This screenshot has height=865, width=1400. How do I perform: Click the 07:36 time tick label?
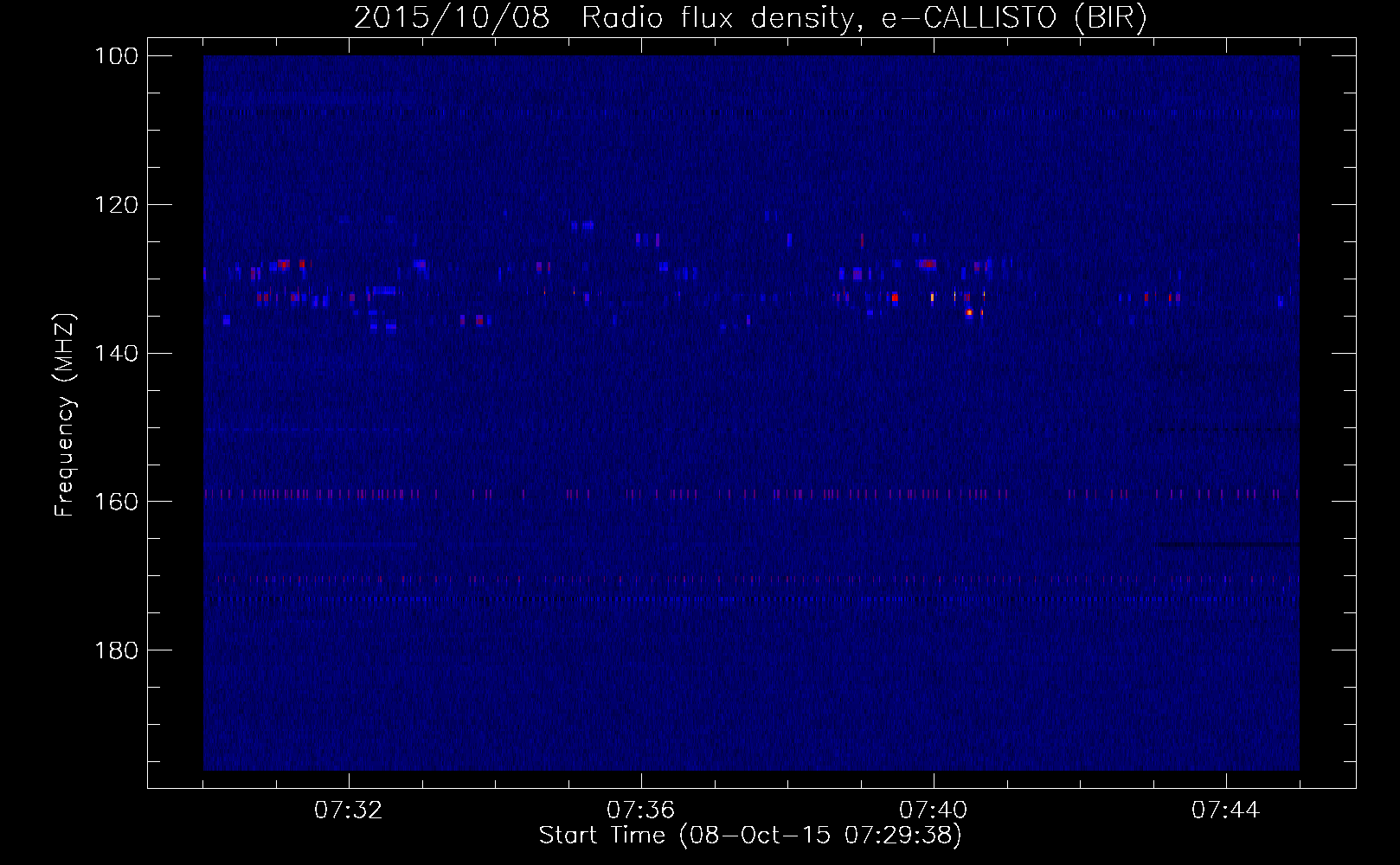(641, 811)
